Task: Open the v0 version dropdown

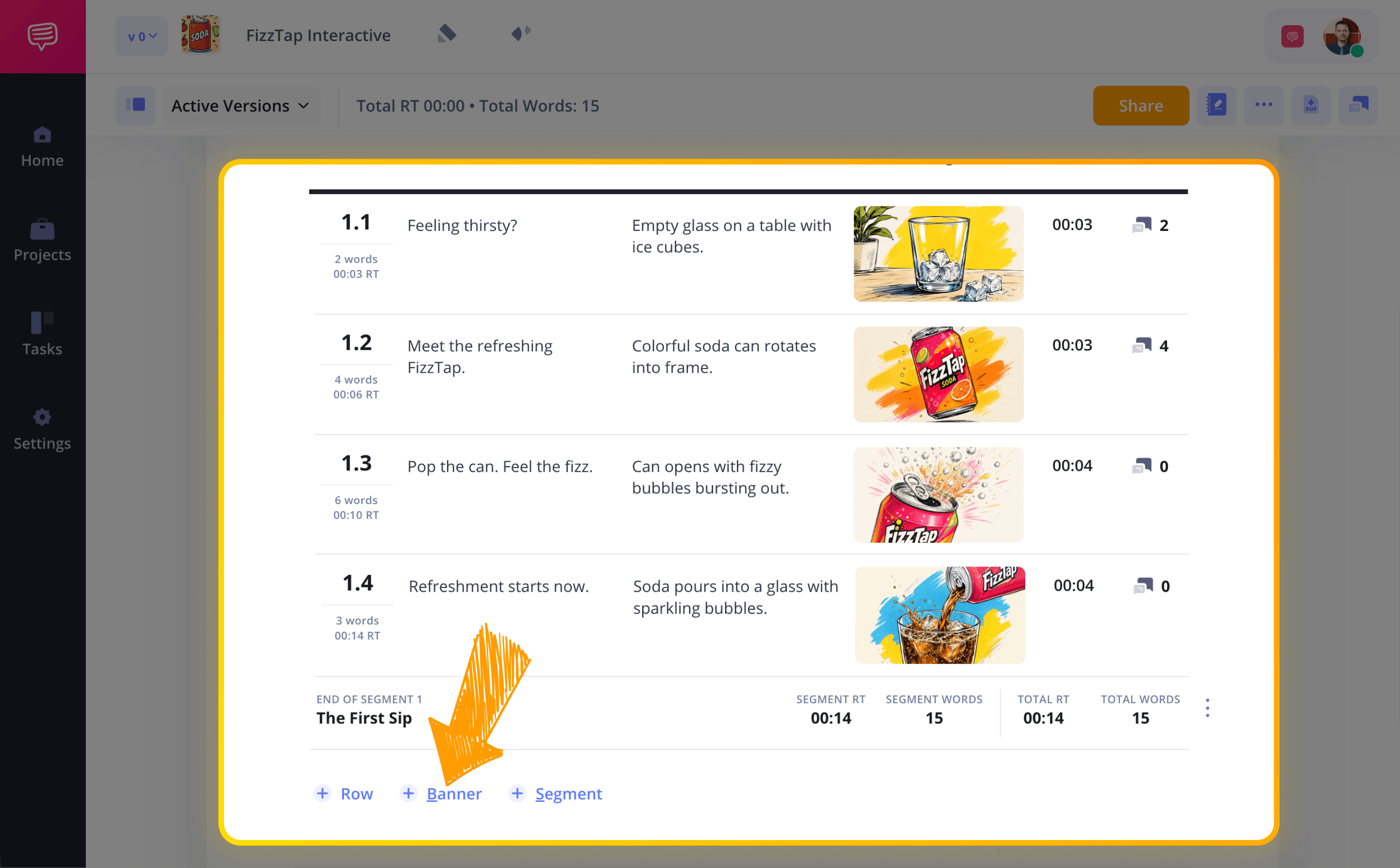Action: click(x=142, y=36)
